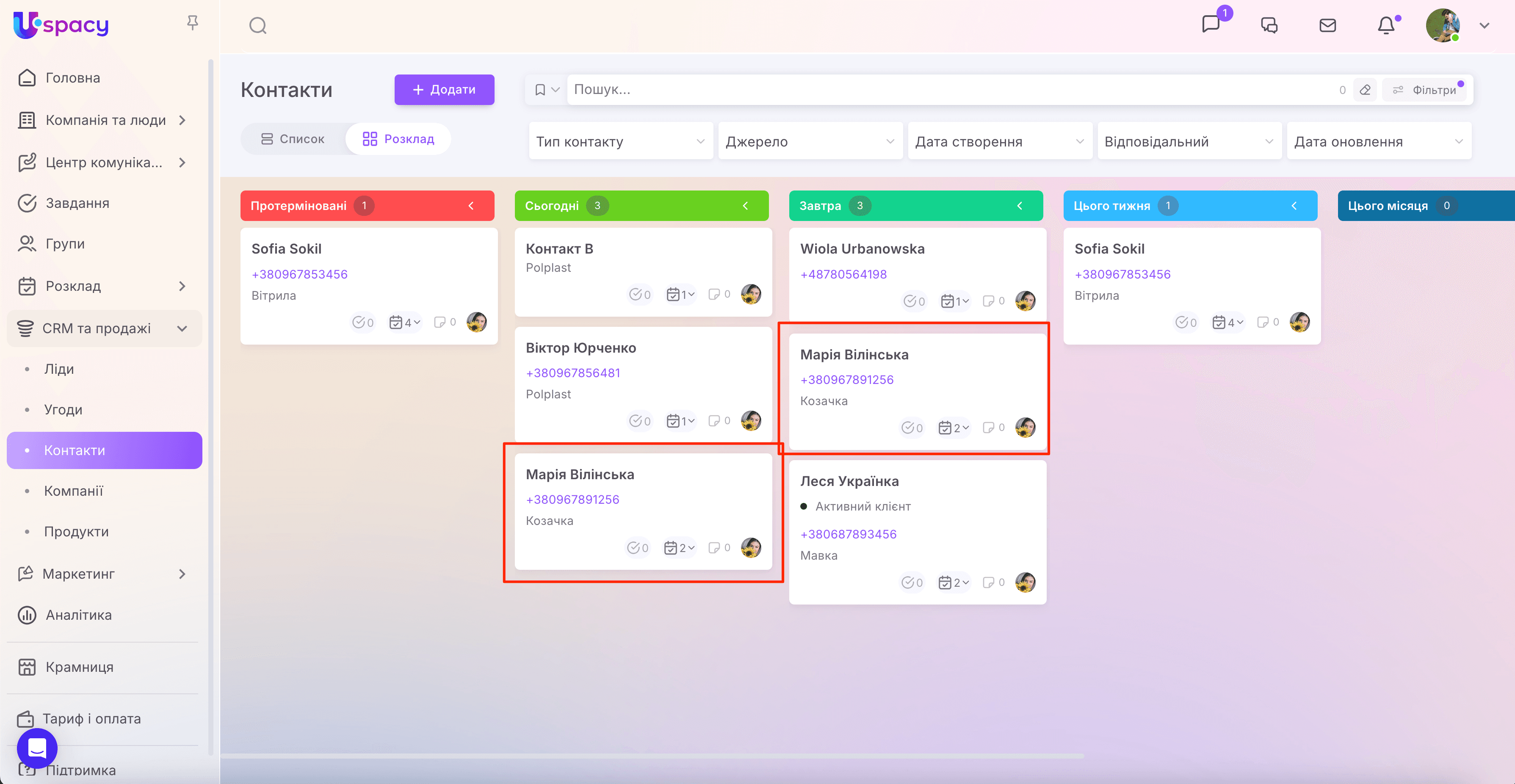Open Контакт В card title
The height and width of the screenshot is (784, 1515).
click(x=559, y=249)
